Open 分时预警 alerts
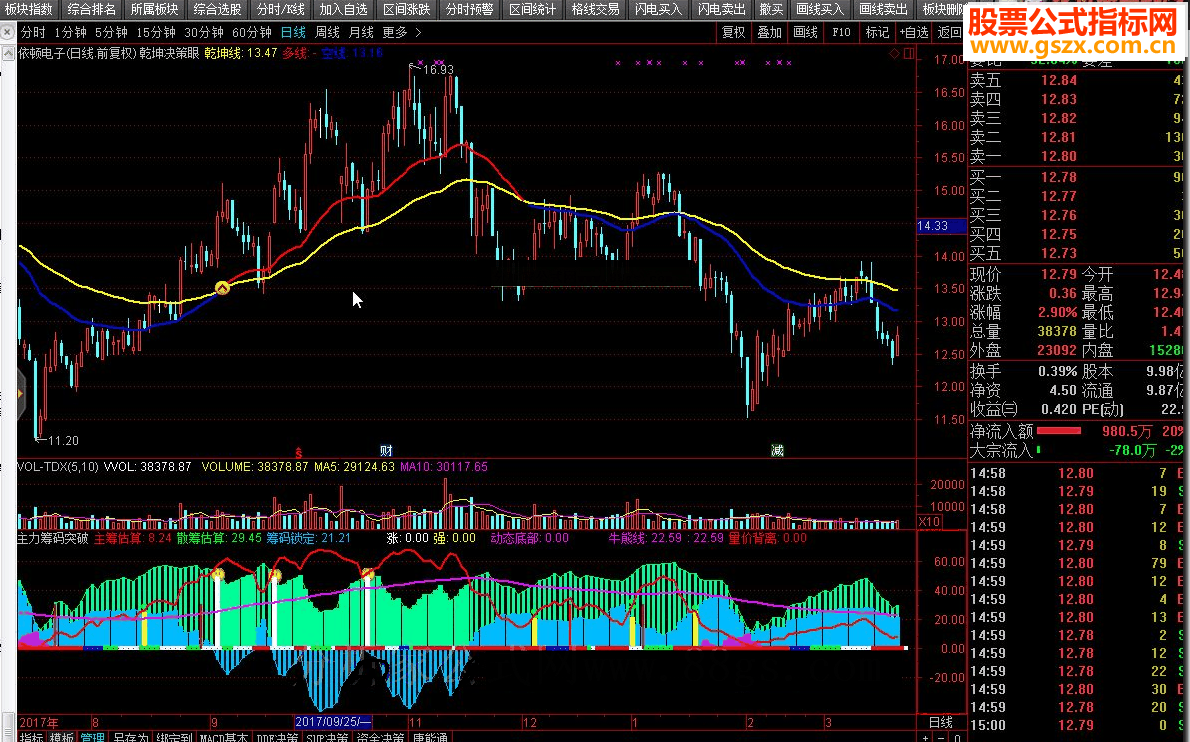 [469, 10]
